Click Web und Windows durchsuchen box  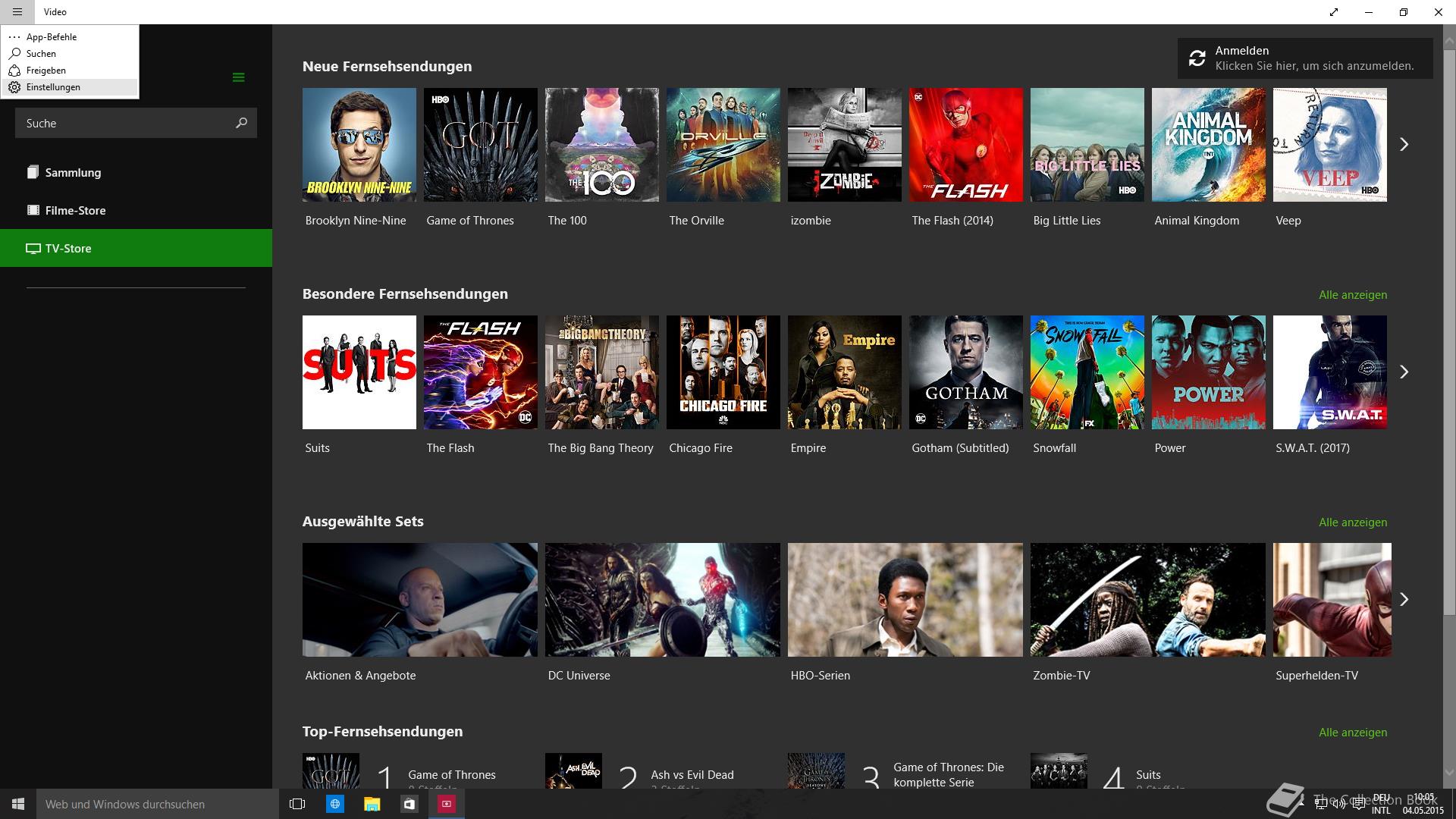pyautogui.click(x=158, y=804)
